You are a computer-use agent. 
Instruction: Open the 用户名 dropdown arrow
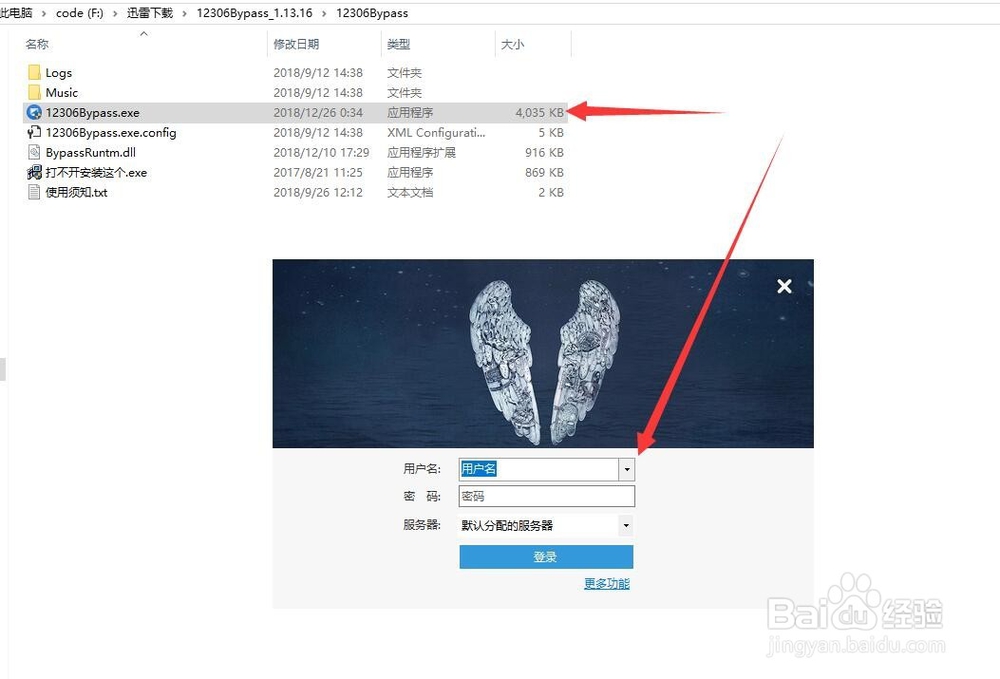(627, 469)
